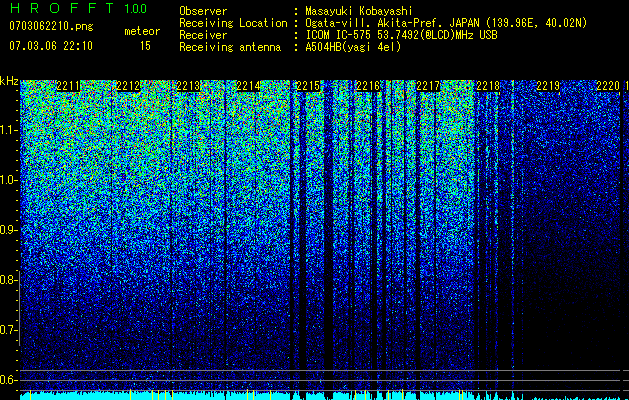Click the ICOM IC-575 53.7492 receiver line
Screen dimensions: 629x400
pos(401,35)
